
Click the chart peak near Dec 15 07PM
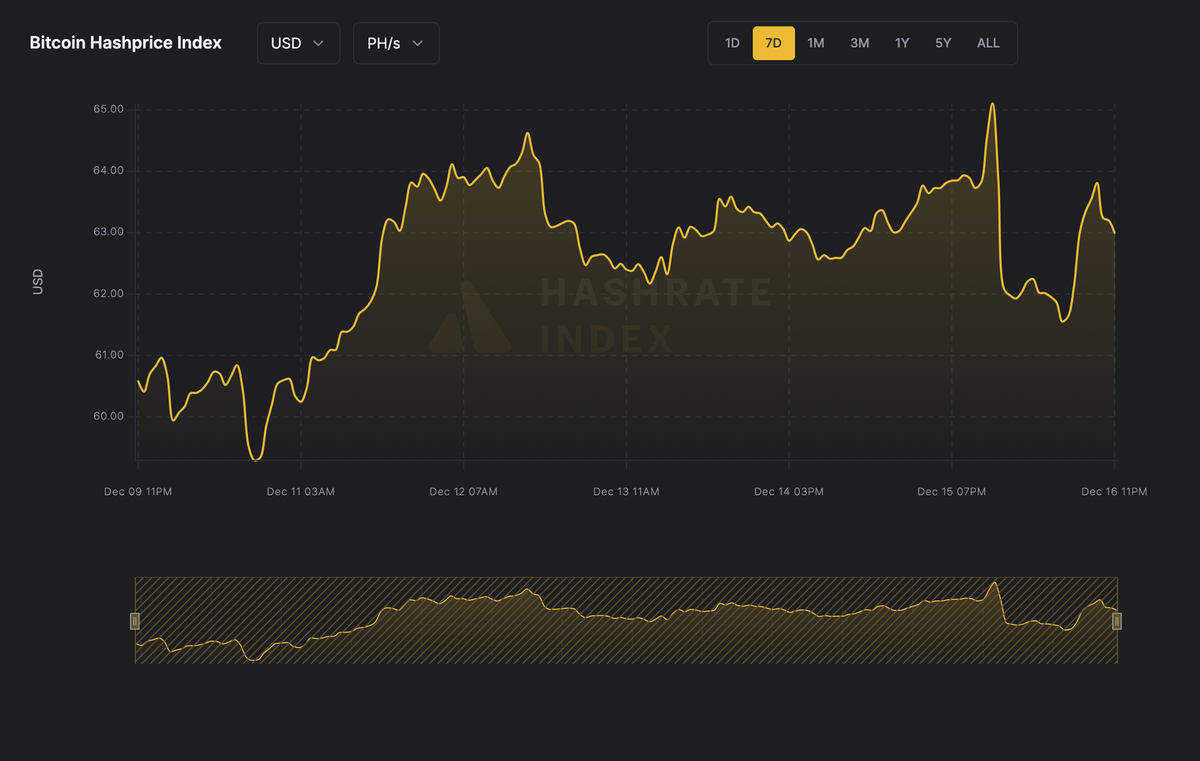click(992, 105)
